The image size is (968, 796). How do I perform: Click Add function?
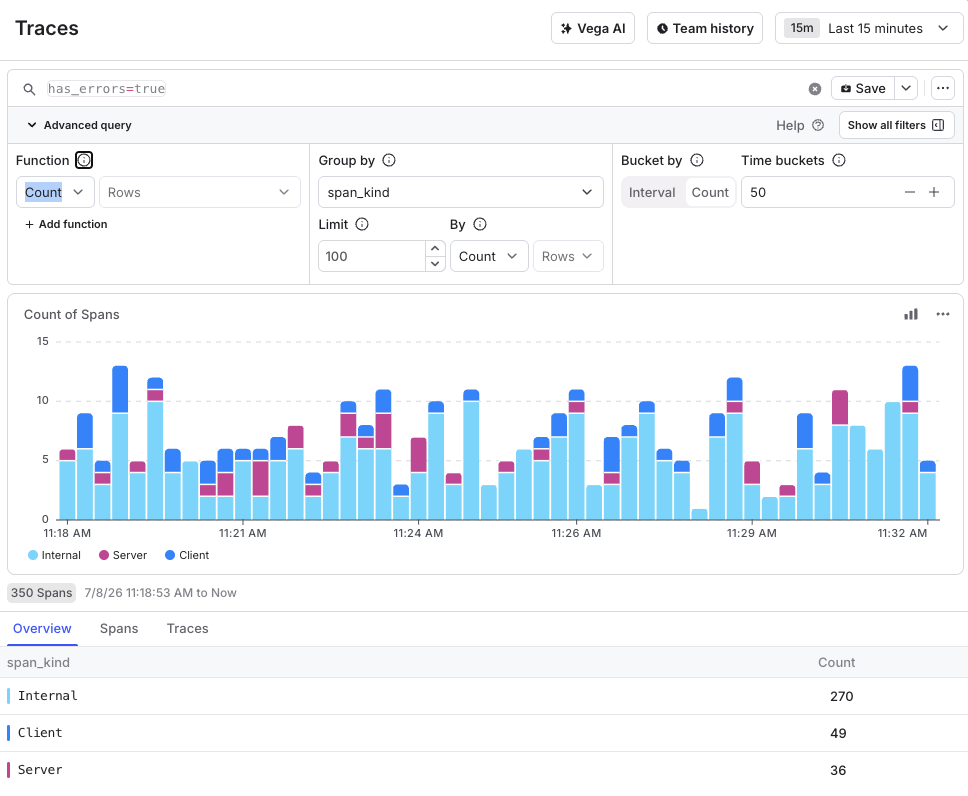pyautogui.click(x=65, y=224)
